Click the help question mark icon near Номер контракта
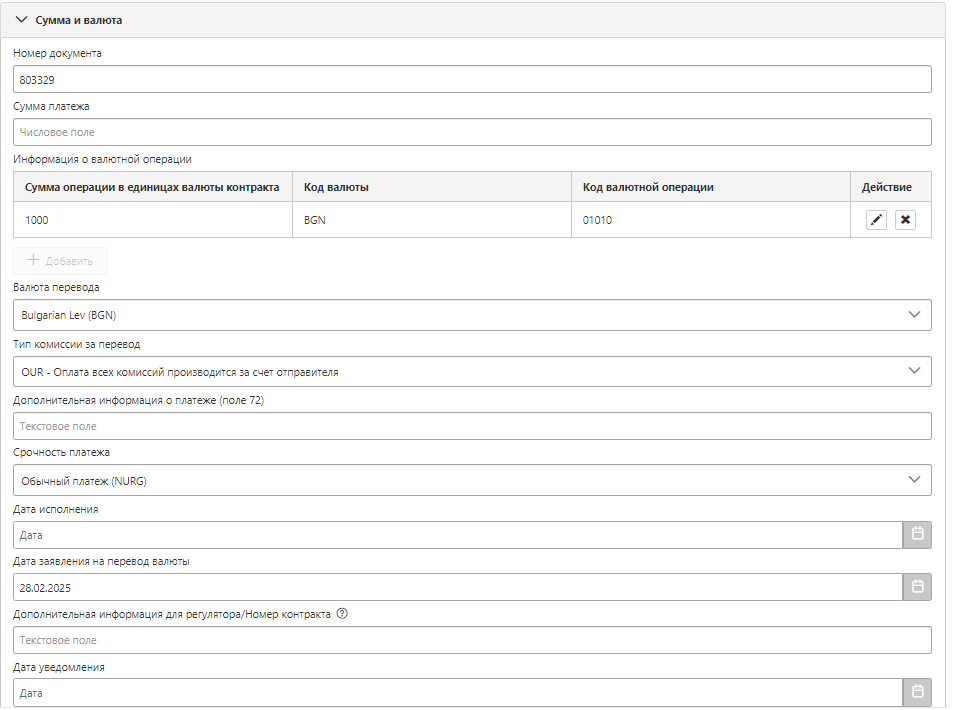The height and width of the screenshot is (710, 954). (x=342, y=614)
